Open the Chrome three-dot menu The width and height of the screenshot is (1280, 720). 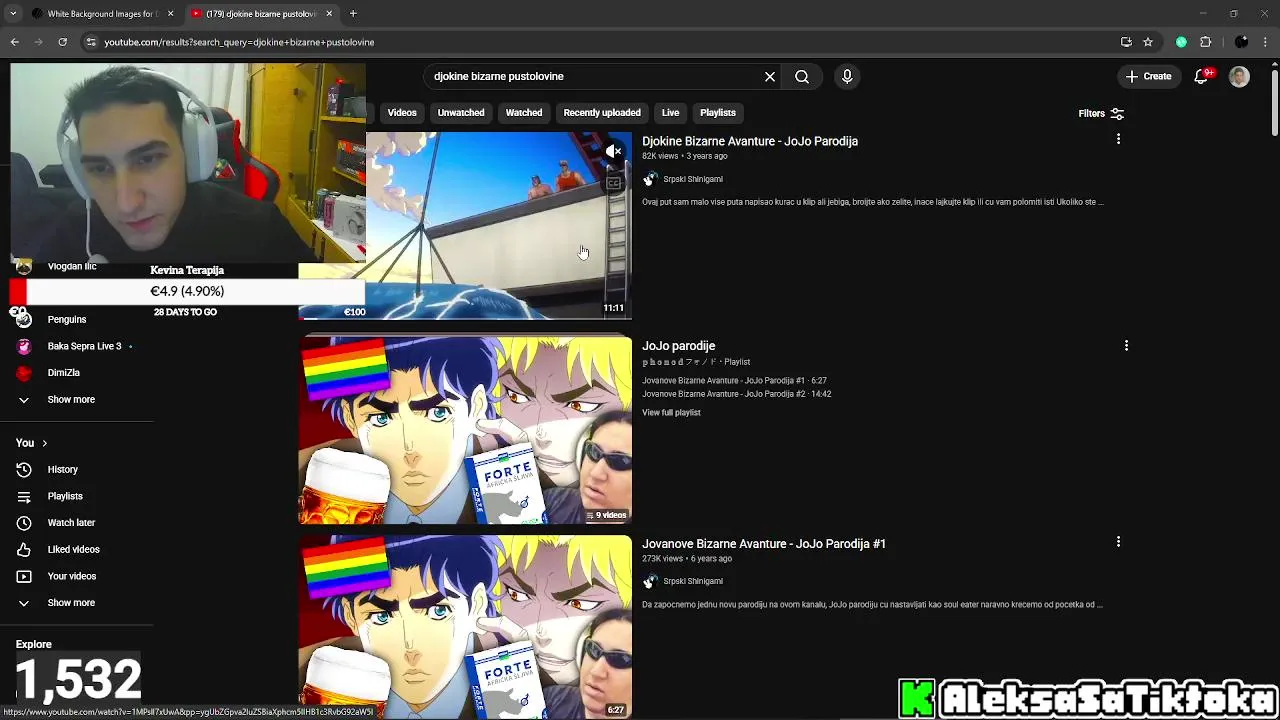pyautogui.click(x=1265, y=42)
